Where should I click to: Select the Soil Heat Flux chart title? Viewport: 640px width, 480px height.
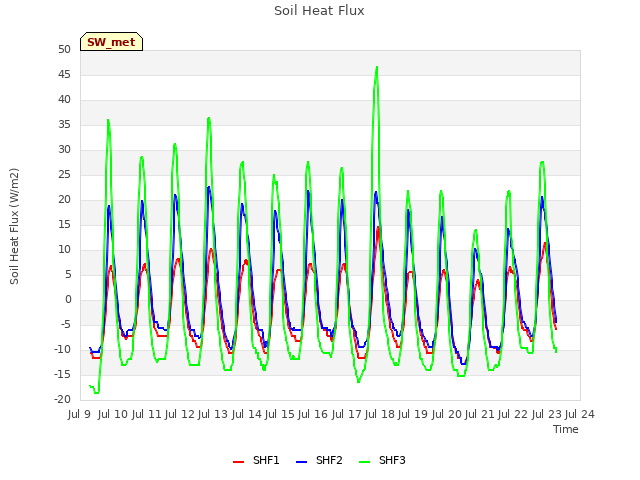point(319,11)
